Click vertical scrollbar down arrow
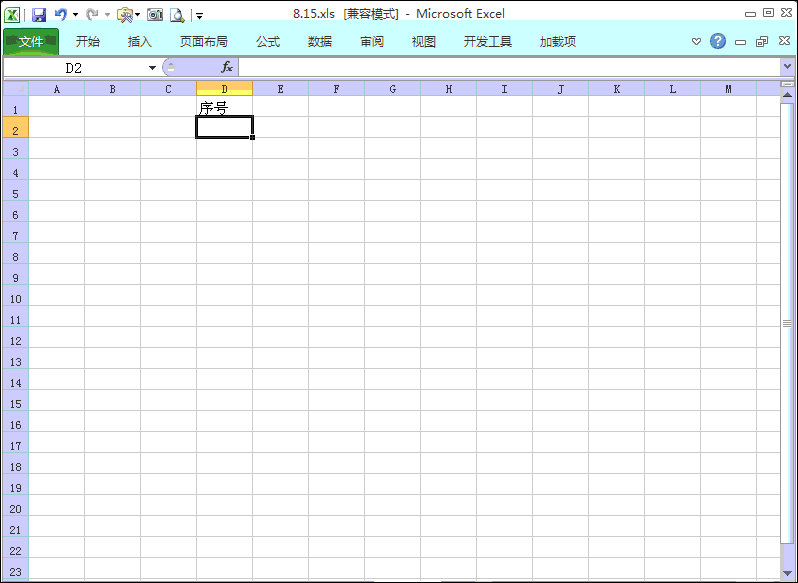 [x=787, y=573]
